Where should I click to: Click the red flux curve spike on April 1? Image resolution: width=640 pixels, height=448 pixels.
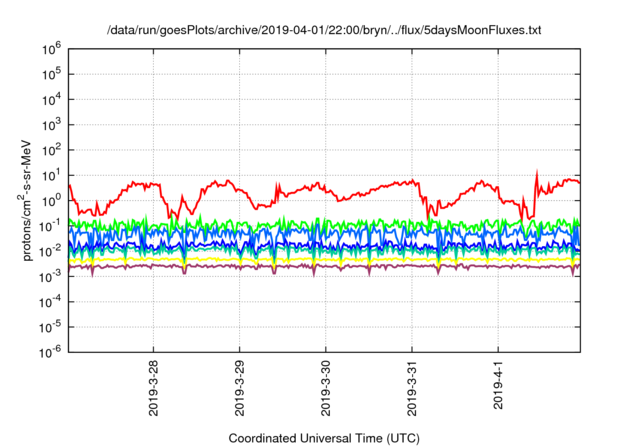(x=537, y=177)
